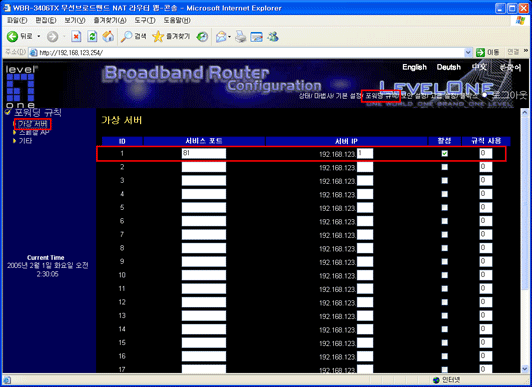Open the 파일(F) menu
This screenshot has width=532, height=387.
pos(17,20)
